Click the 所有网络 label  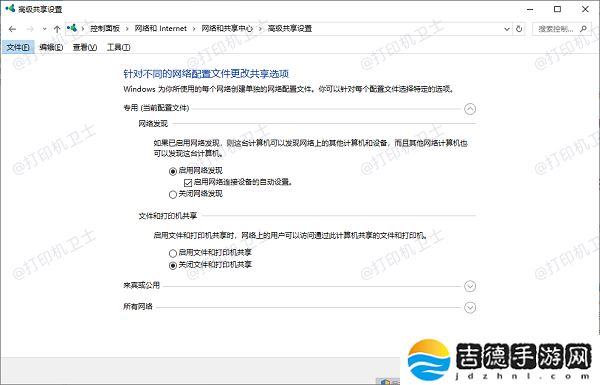tap(138, 306)
